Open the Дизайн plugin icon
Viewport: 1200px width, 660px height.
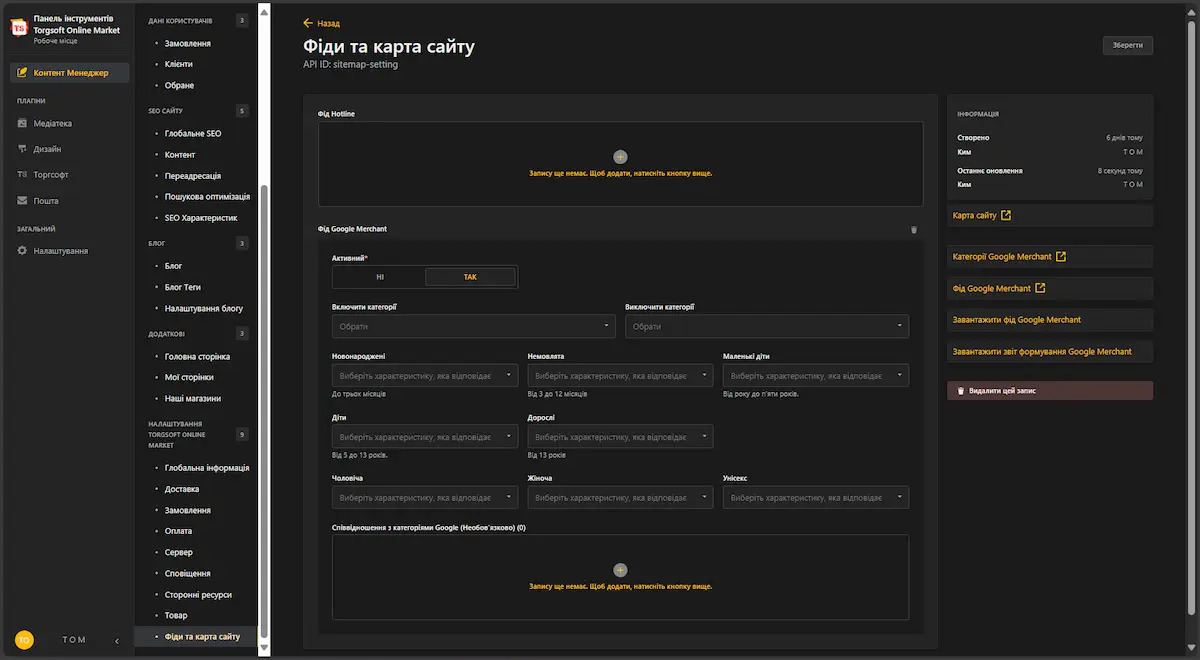pyautogui.click(x=22, y=149)
